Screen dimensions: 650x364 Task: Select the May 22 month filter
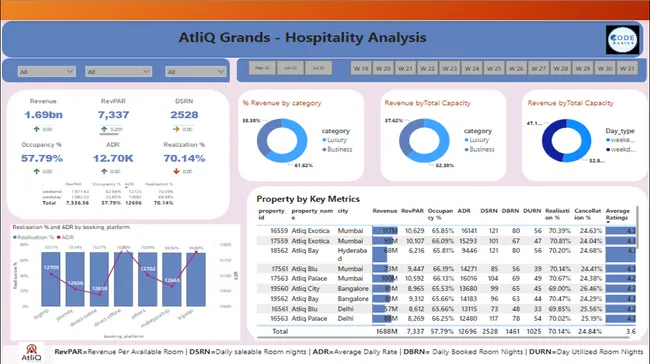[x=262, y=68]
